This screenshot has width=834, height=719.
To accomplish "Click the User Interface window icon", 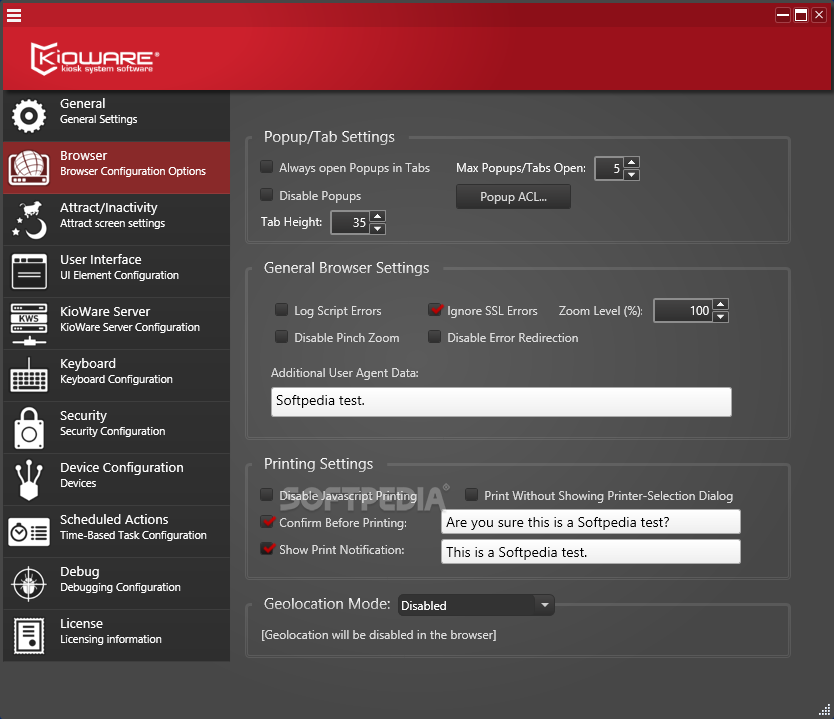I will pos(29,272).
